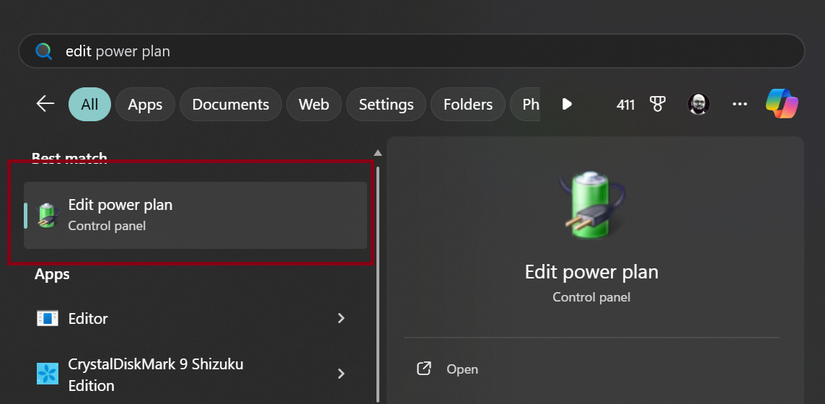
Task: Switch to the Apps filter tab
Action: point(145,105)
